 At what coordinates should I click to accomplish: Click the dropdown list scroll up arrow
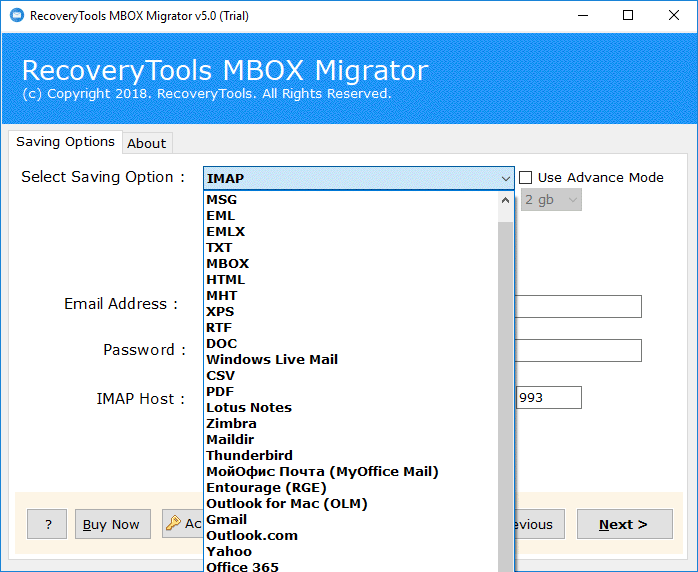[505, 200]
